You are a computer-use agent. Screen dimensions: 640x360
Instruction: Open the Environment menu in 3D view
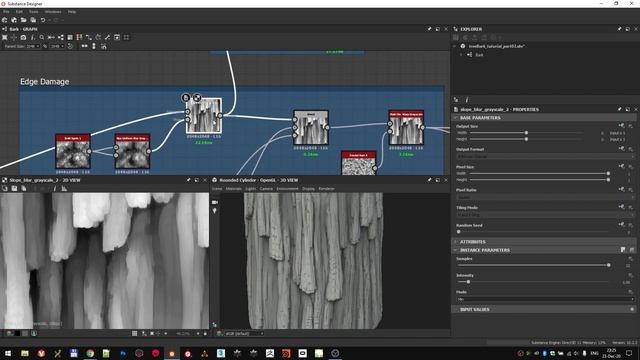point(287,189)
